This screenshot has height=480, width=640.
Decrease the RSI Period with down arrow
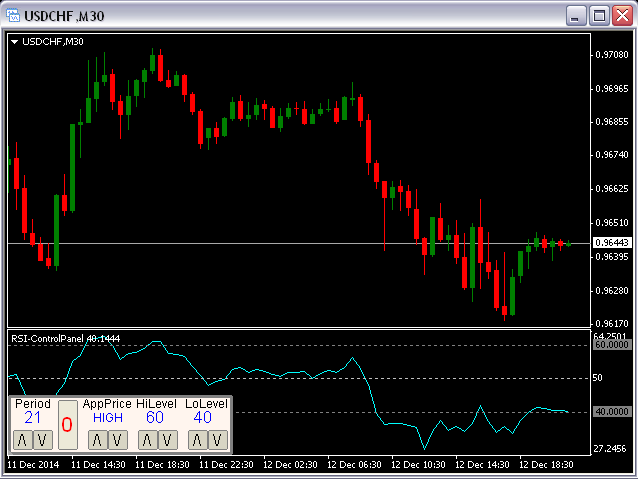point(42,440)
